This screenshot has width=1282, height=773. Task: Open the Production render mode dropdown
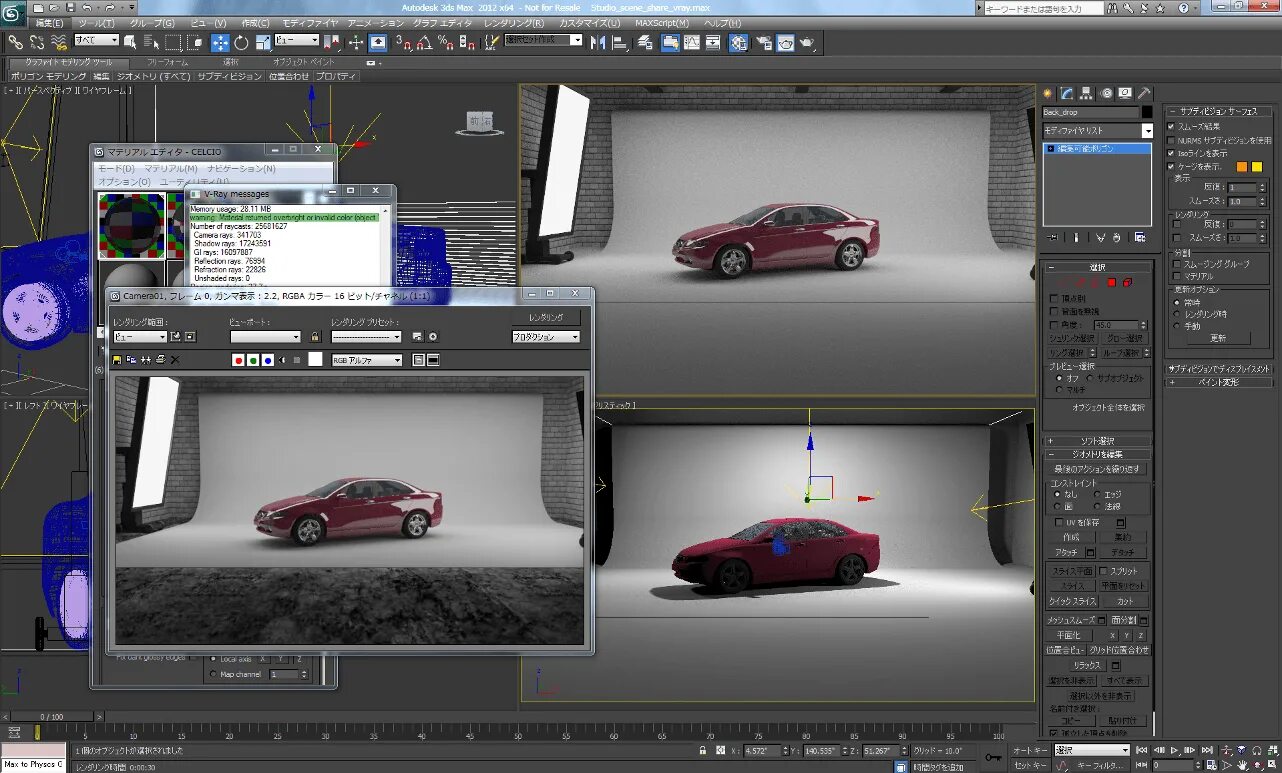[x=546, y=337]
